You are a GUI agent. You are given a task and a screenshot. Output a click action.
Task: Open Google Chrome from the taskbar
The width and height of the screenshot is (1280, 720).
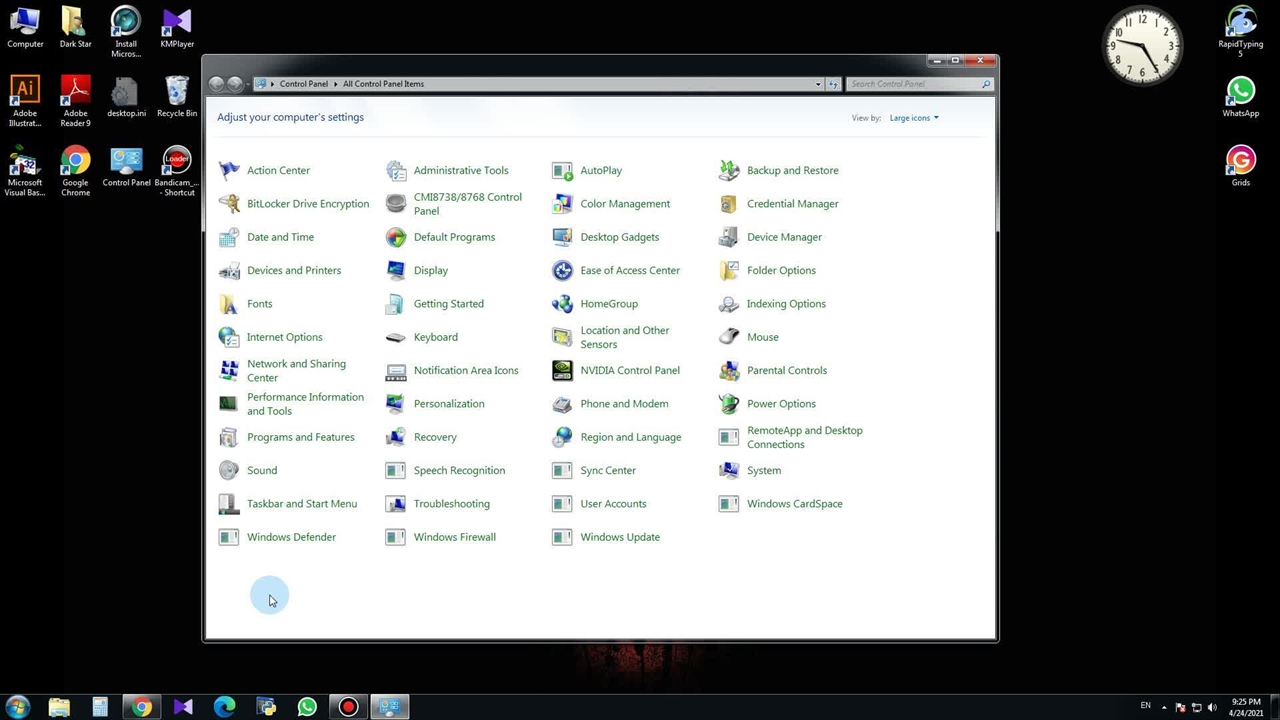point(141,707)
